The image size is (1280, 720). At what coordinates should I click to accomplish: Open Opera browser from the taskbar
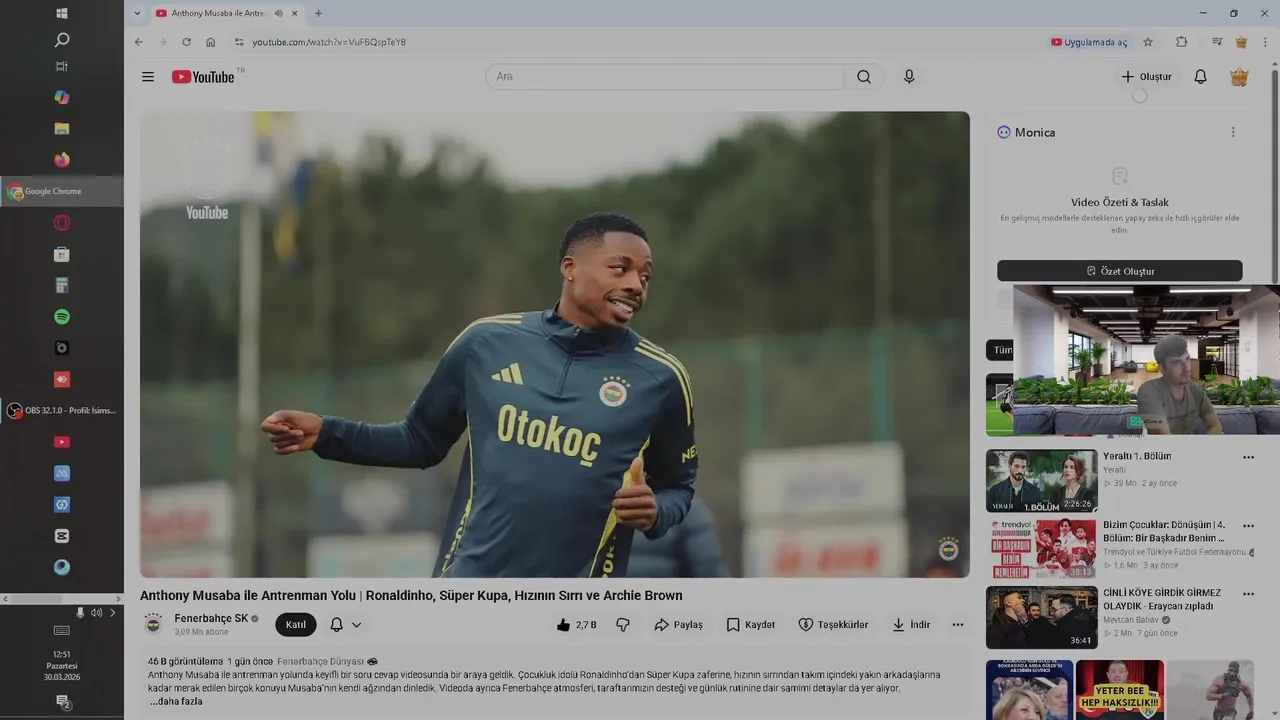[x=62, y=223]
